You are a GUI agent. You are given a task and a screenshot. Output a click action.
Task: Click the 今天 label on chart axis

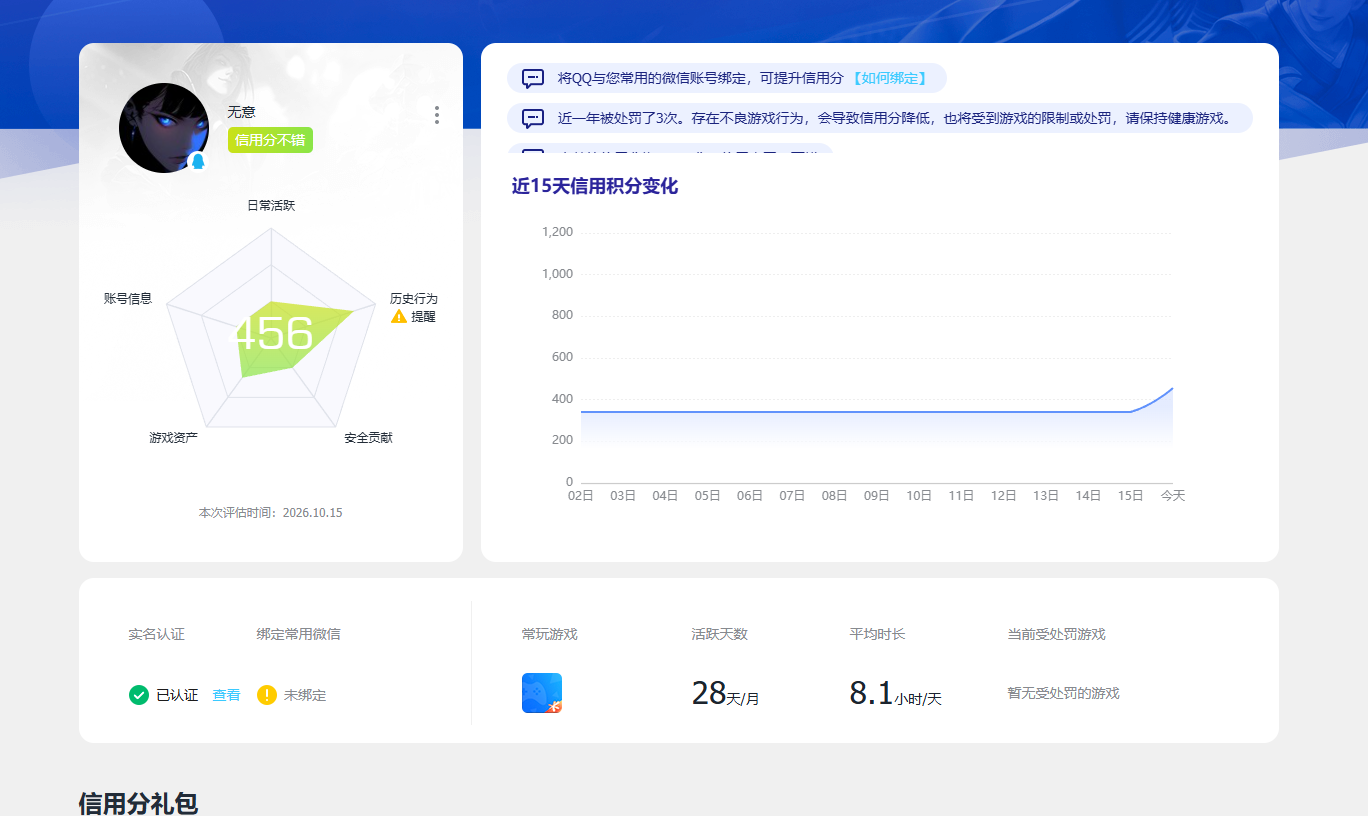tap(1173, 496)
